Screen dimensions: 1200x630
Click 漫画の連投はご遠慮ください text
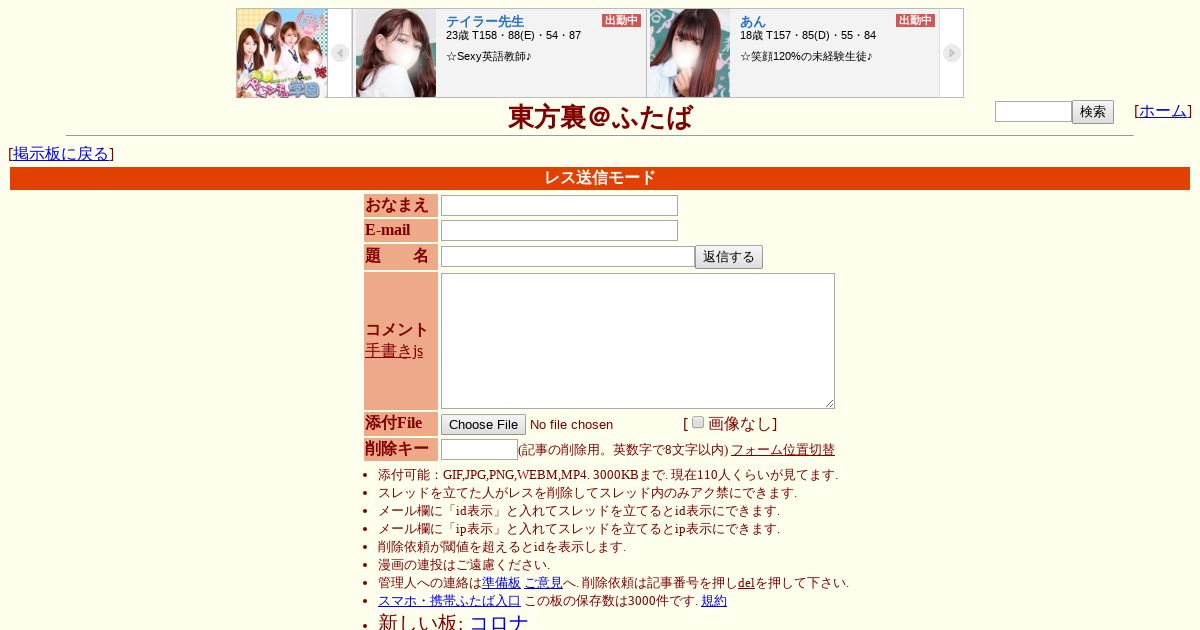(x=464, y=565)
